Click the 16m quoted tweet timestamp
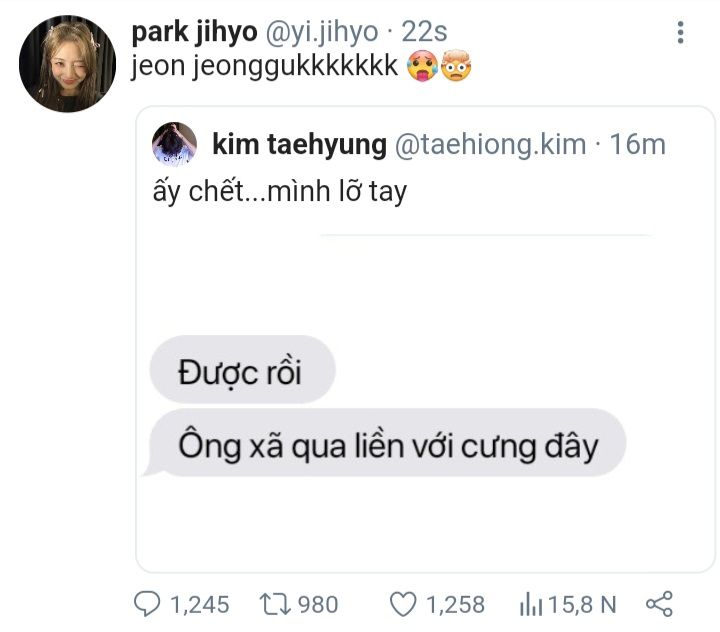 (x=637, y=144)
